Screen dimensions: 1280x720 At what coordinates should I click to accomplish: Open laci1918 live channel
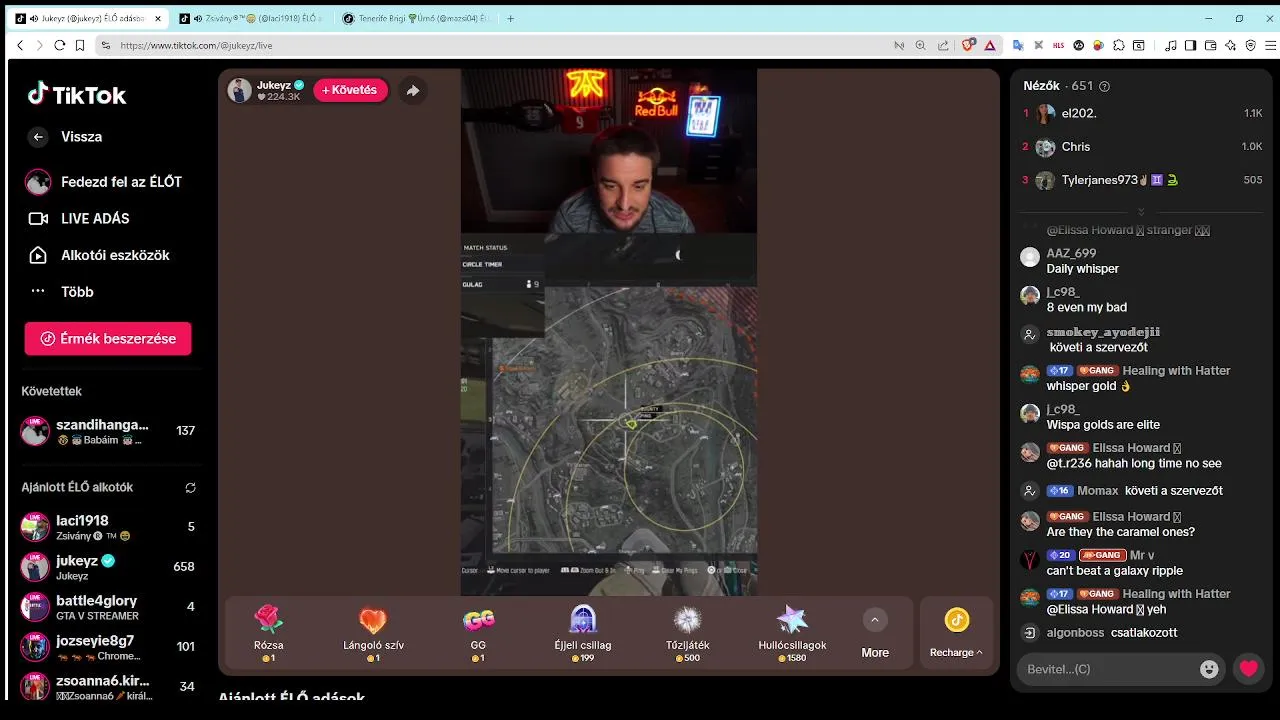pos(108,527)
